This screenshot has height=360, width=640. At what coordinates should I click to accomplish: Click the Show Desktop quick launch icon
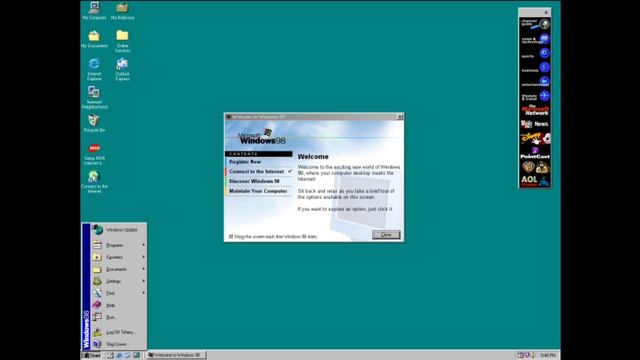point(110,355)
